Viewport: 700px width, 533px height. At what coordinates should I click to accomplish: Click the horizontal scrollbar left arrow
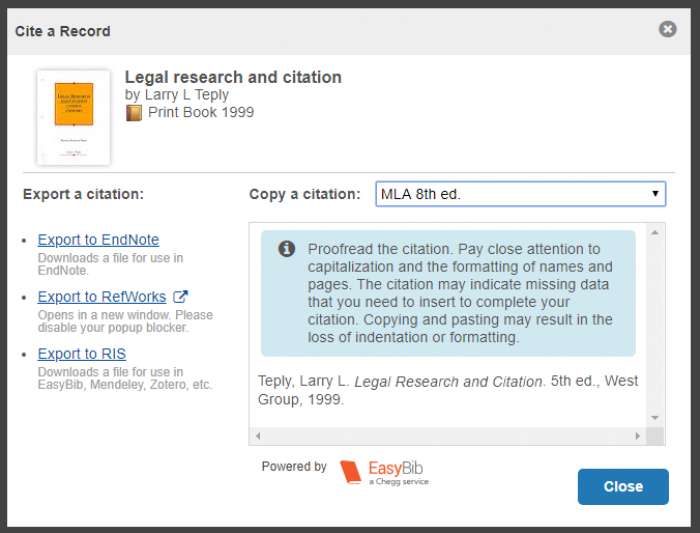(258, 436)
